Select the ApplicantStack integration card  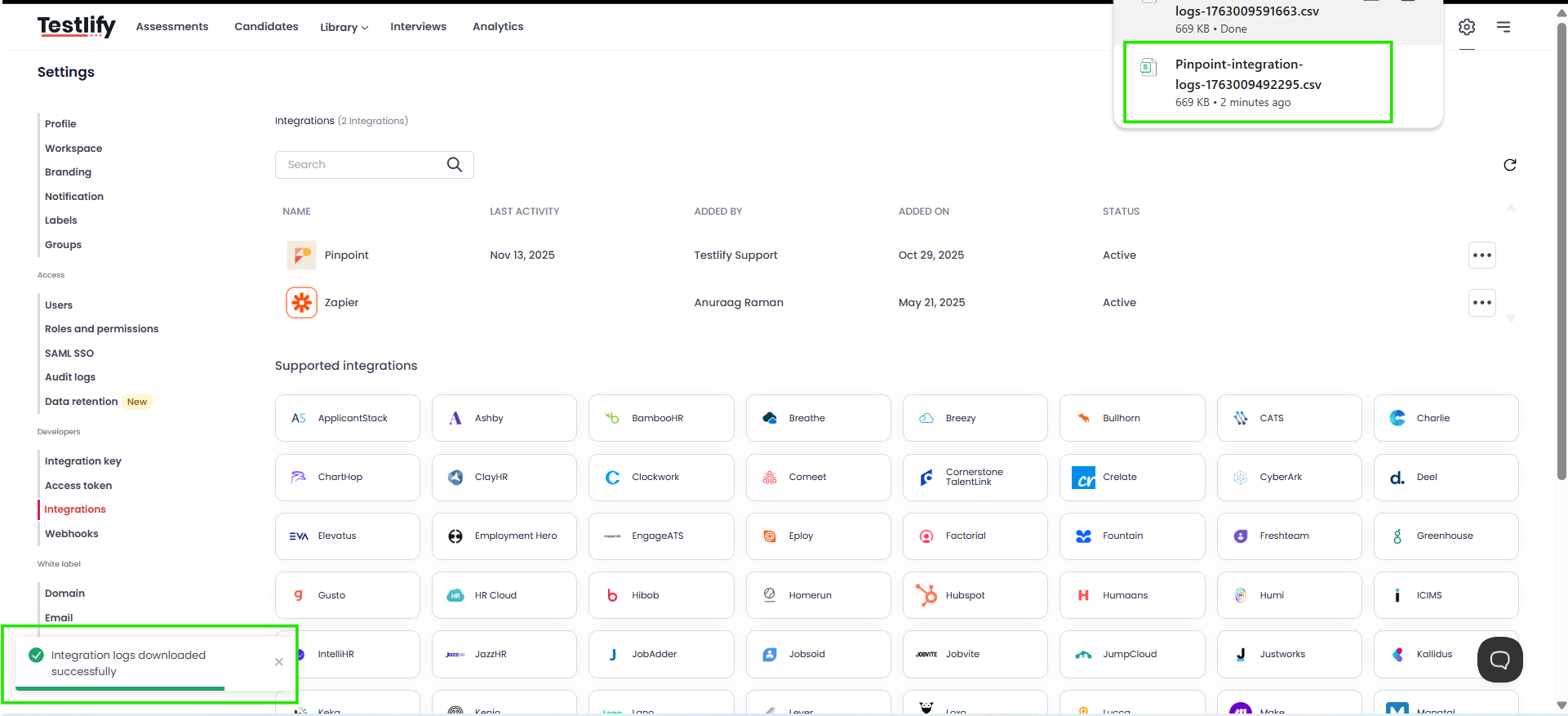(348, 418)
